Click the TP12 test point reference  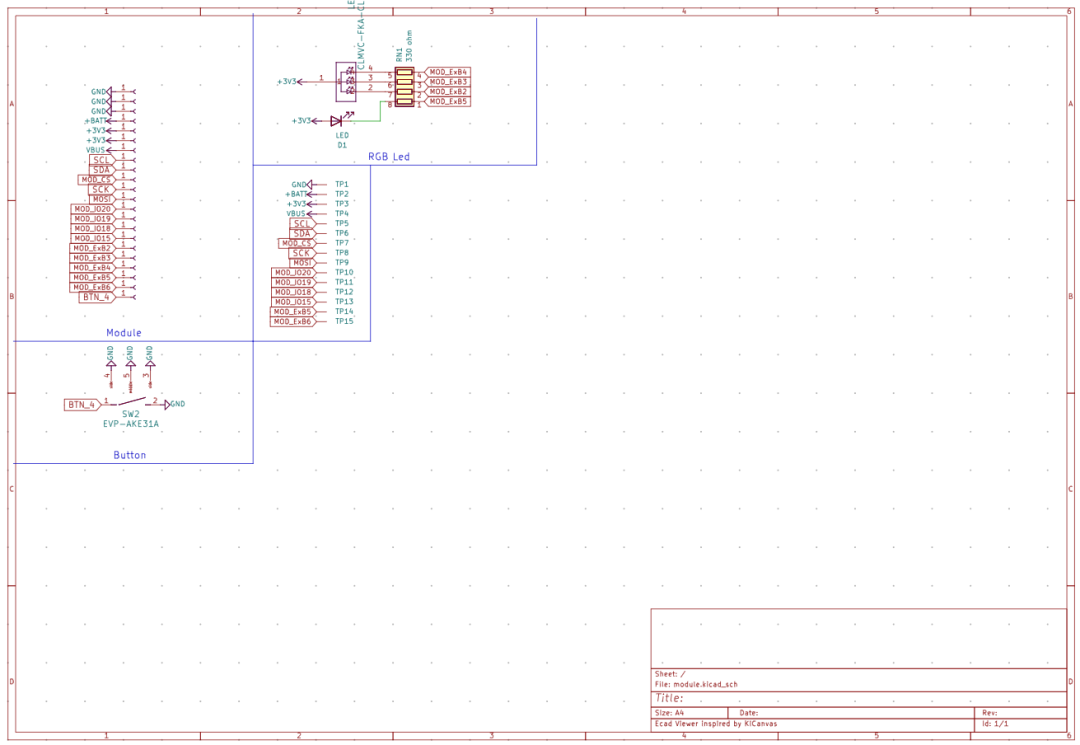coord(344,292)
